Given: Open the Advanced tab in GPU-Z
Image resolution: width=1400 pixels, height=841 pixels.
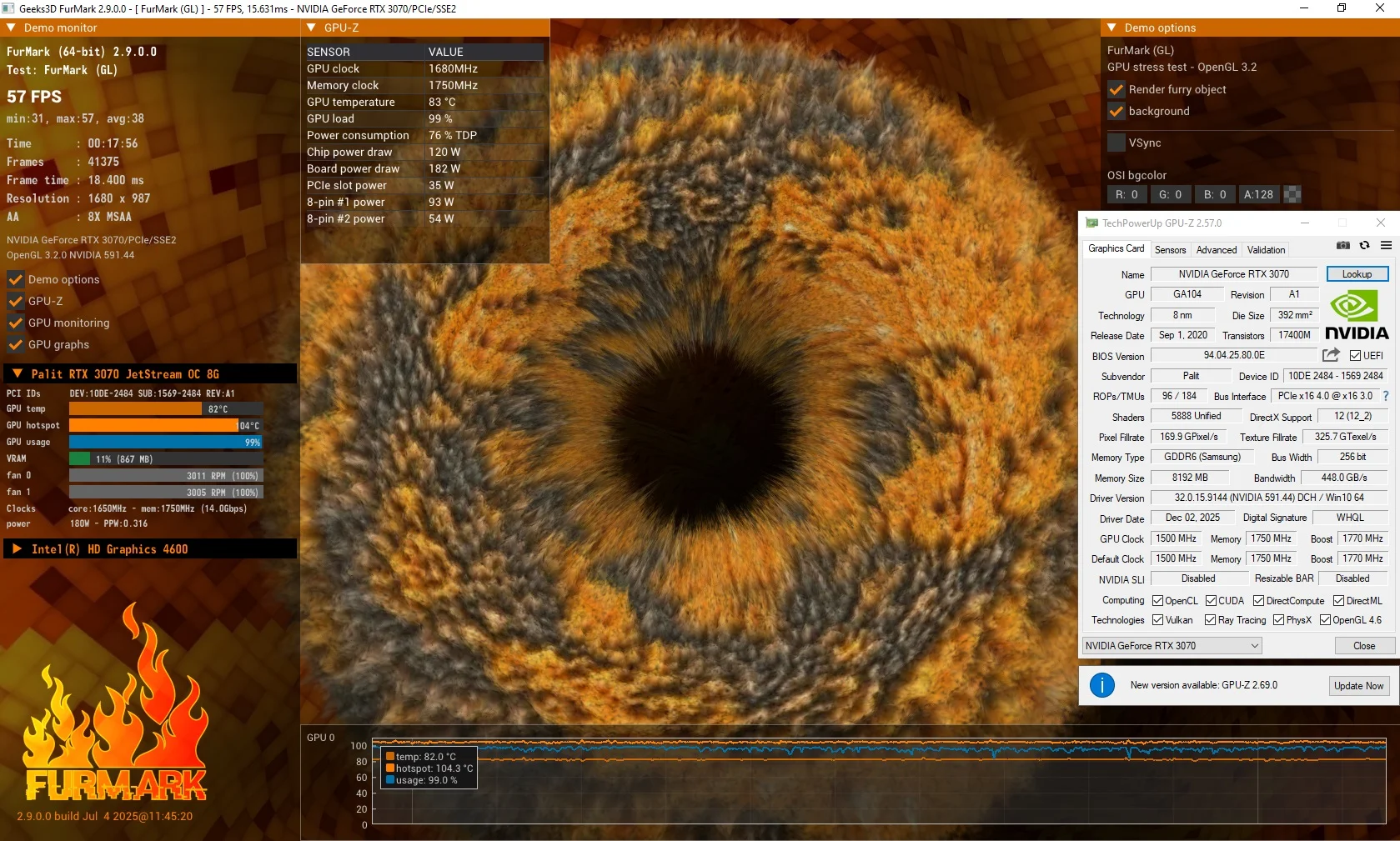Looking at the screenshot, I should (x=1217, y=250).
